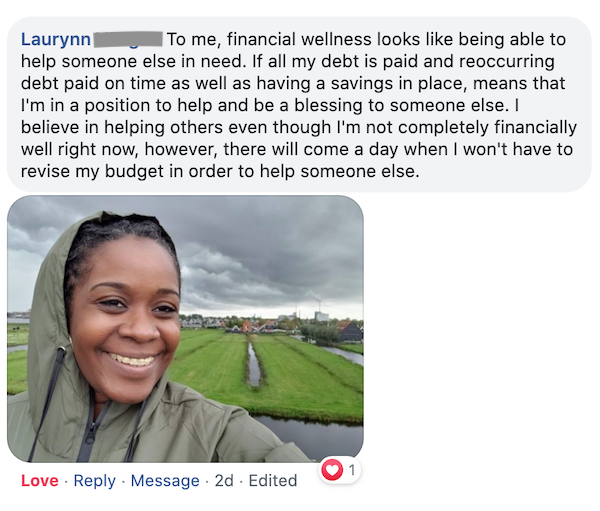Love this comment

[x=40, y=480]
